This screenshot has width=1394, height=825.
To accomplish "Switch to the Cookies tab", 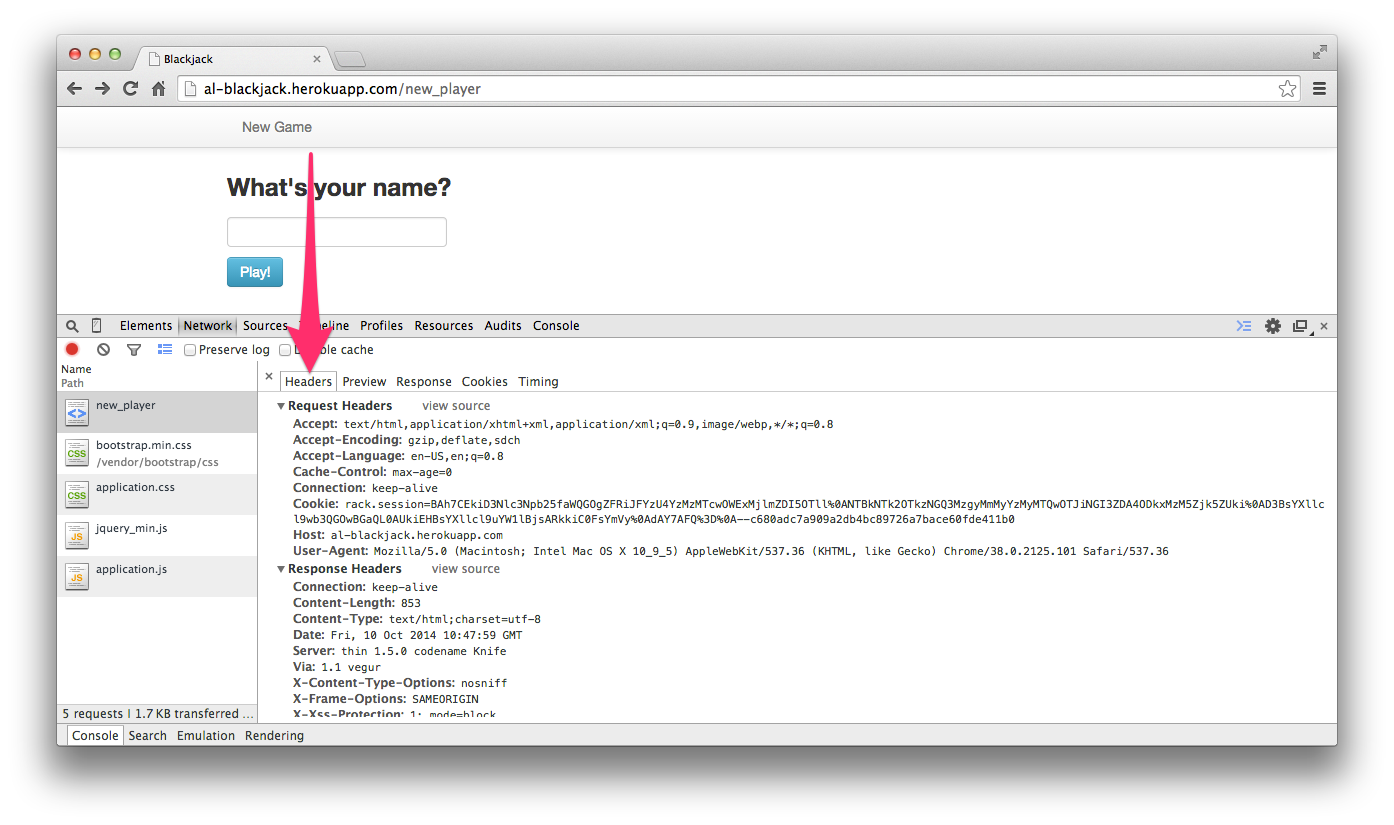I will coord(485,382).
